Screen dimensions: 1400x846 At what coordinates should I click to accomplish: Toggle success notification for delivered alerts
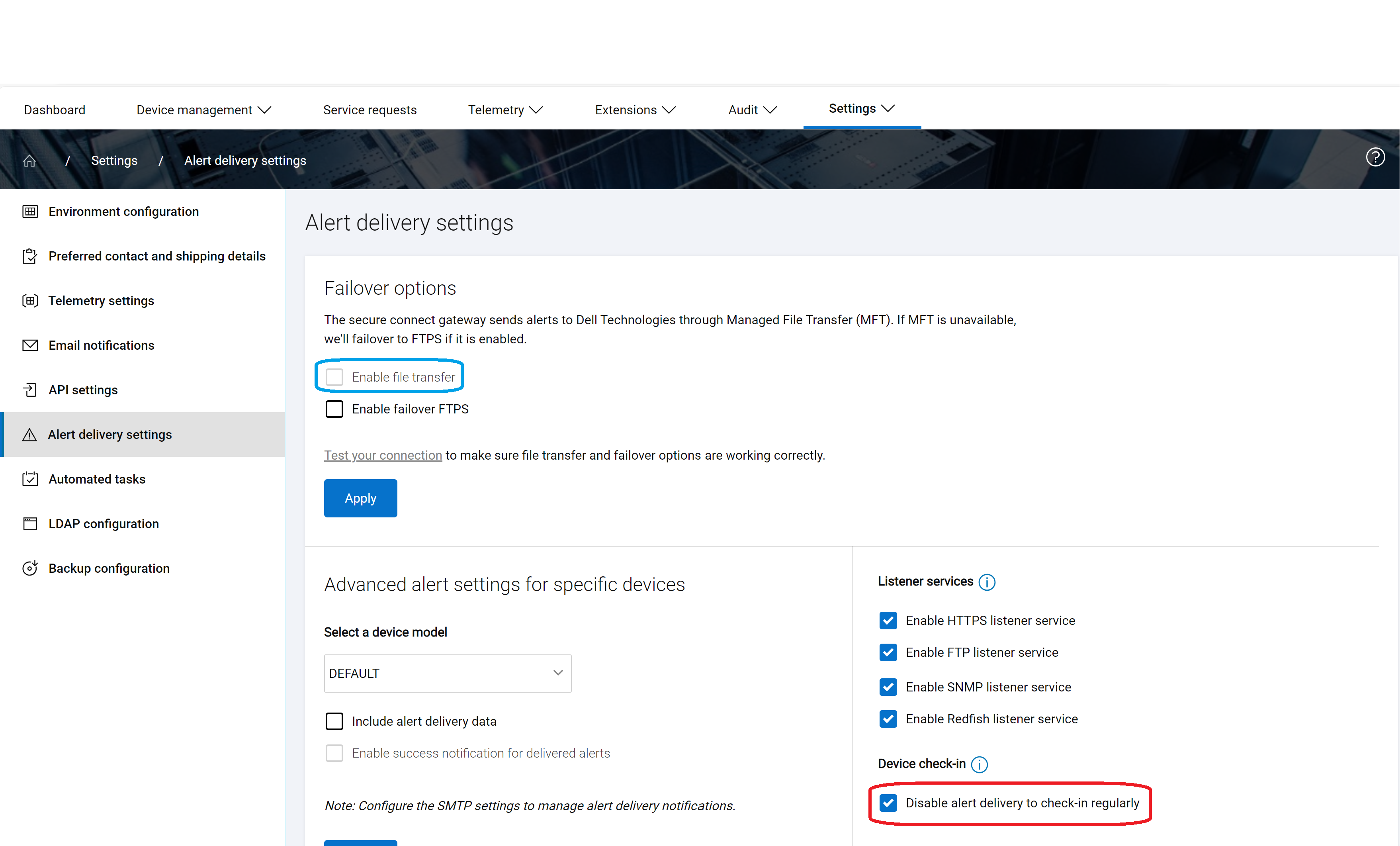click(334, 753)
